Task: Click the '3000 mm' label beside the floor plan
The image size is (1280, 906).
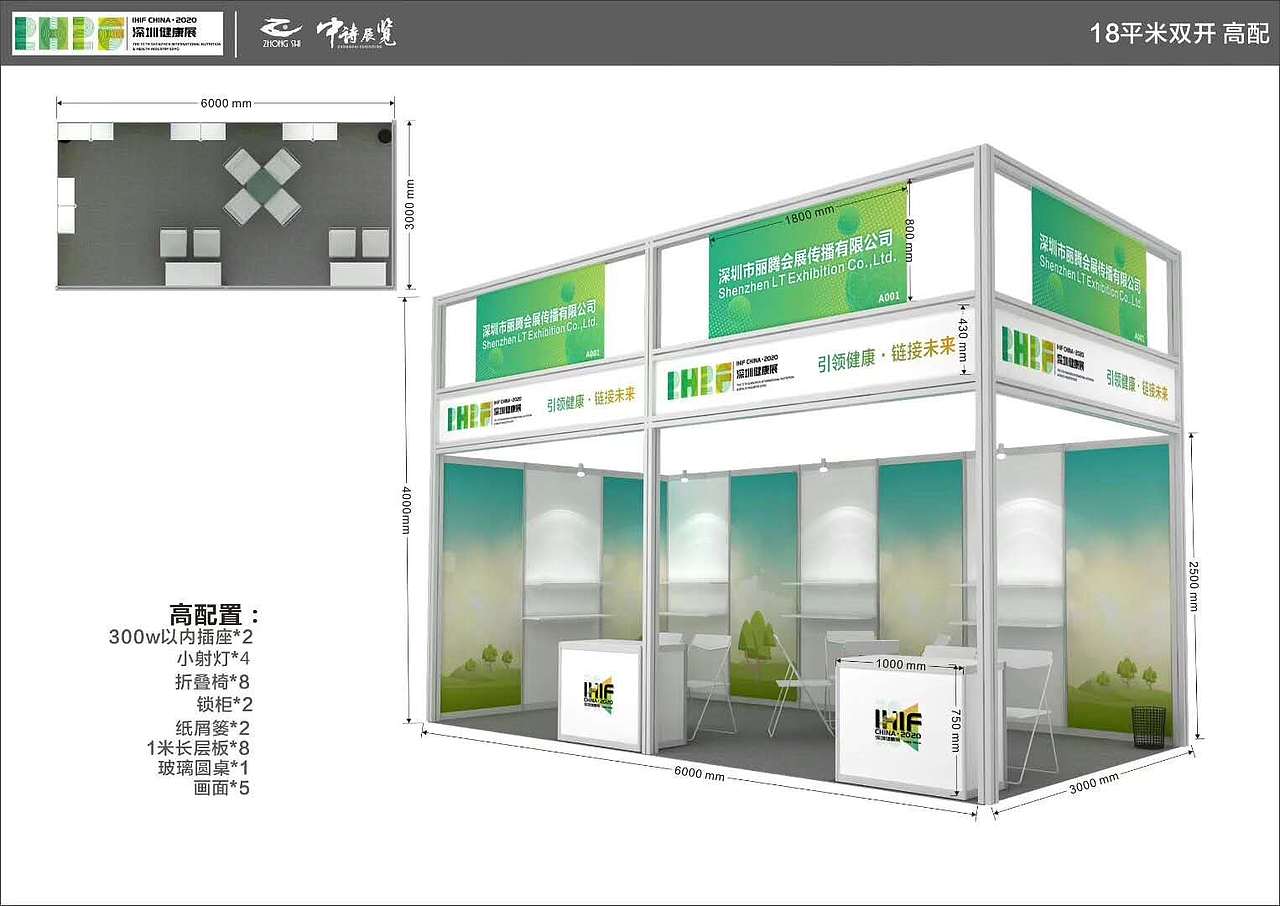Action: [x=410, y=204]
